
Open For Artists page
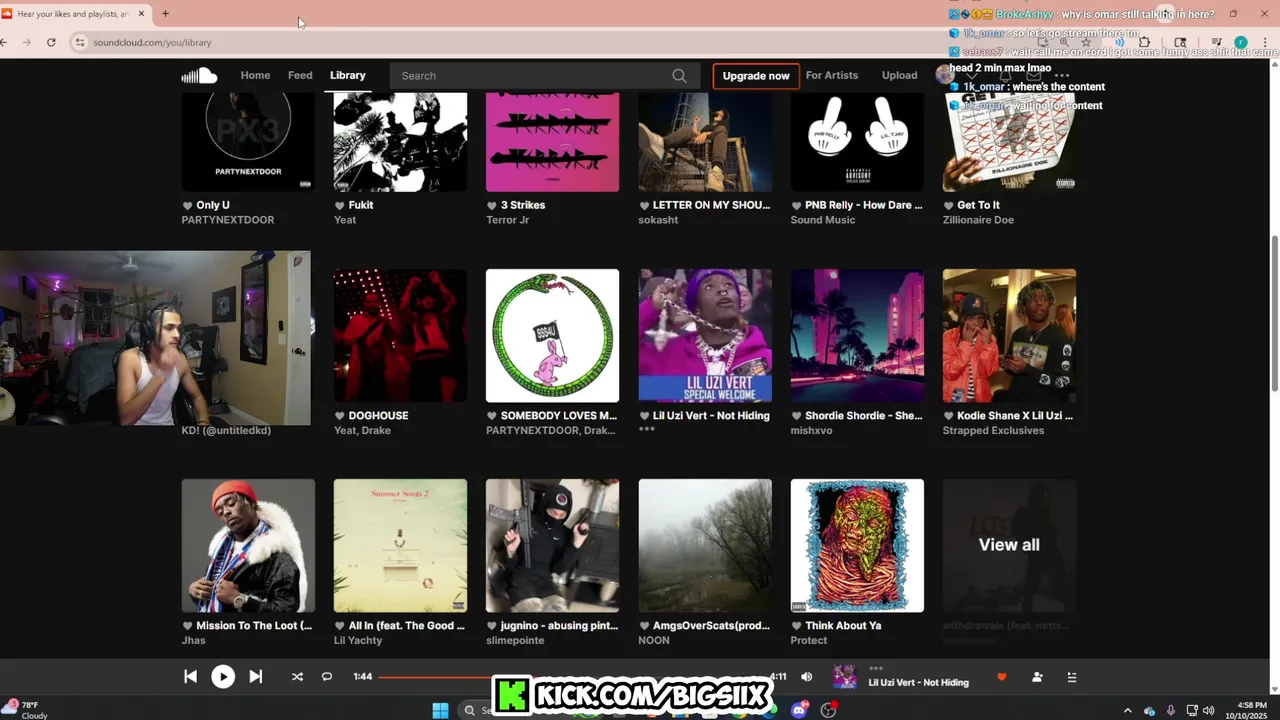[x=832, y=75]
